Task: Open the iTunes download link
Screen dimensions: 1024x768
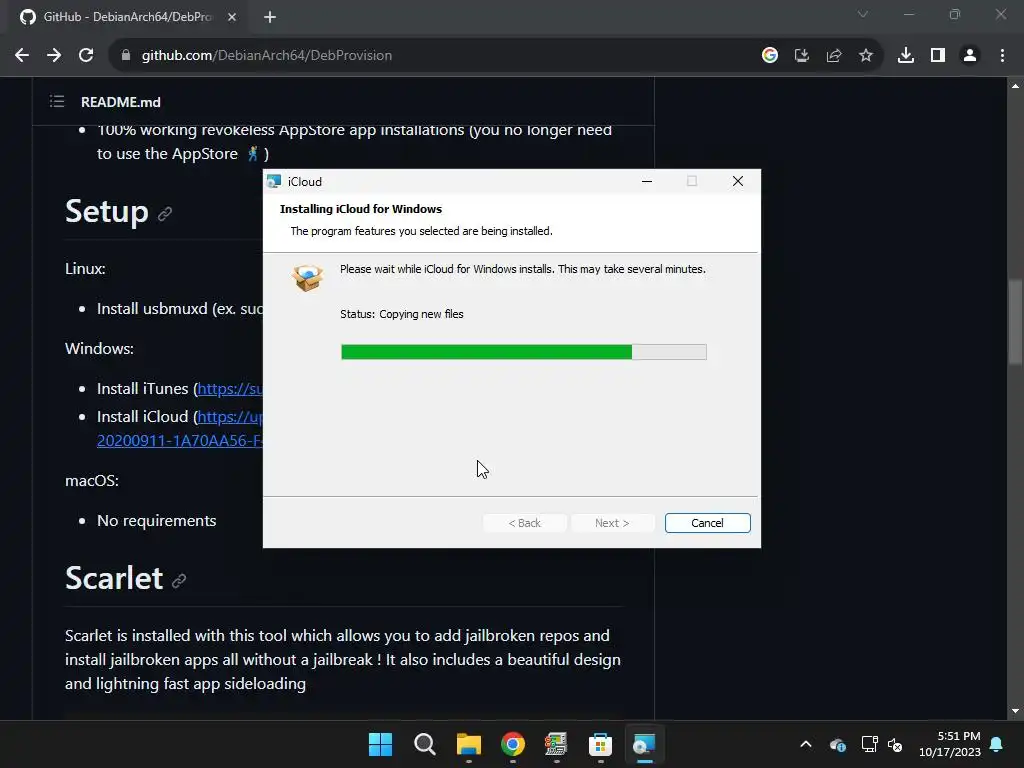Action: [230, 389]
